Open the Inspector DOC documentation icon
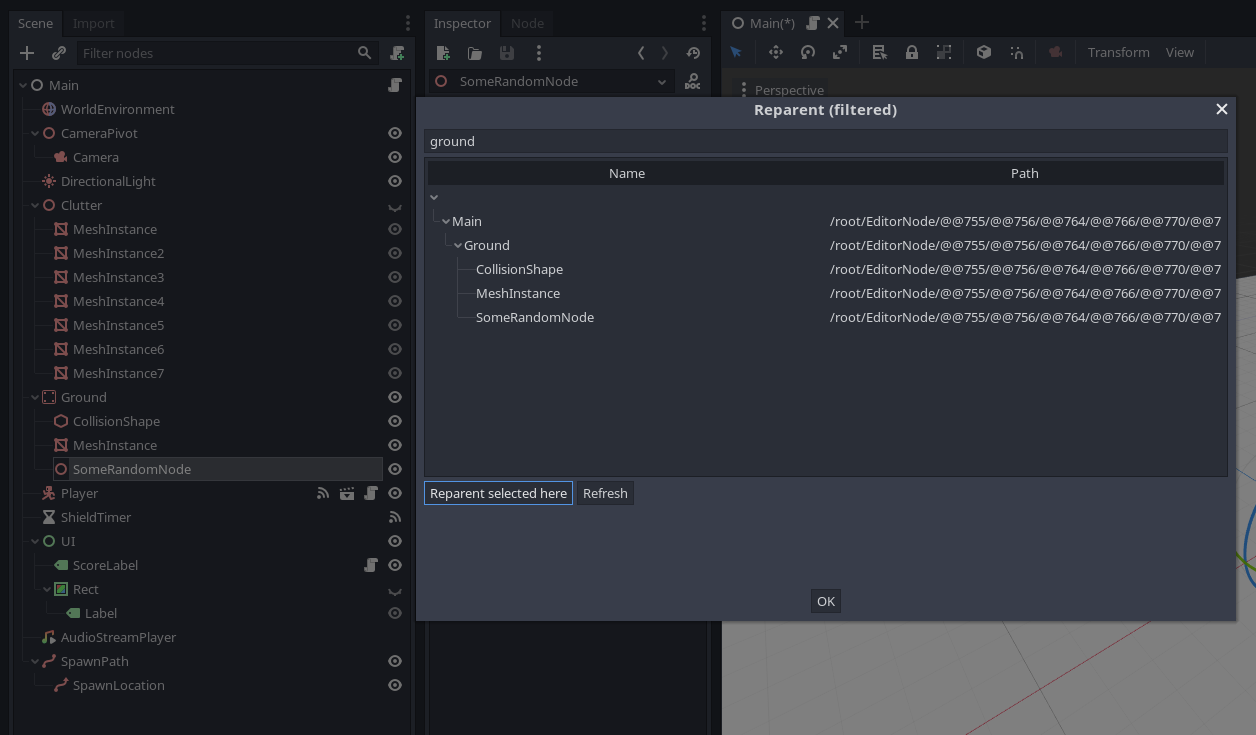1256x735 pixels. [692, 82]
